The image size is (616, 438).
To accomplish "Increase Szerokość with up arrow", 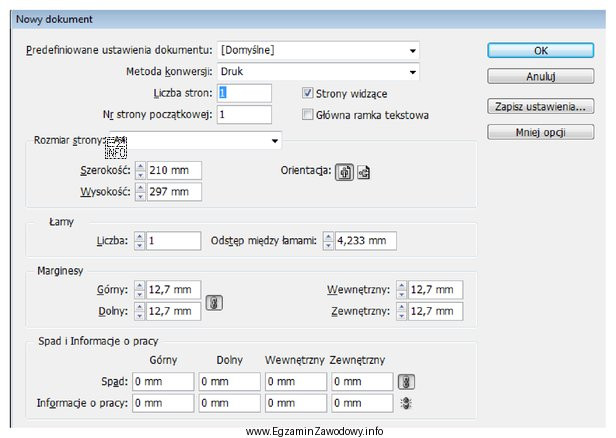I will [141, 166].
